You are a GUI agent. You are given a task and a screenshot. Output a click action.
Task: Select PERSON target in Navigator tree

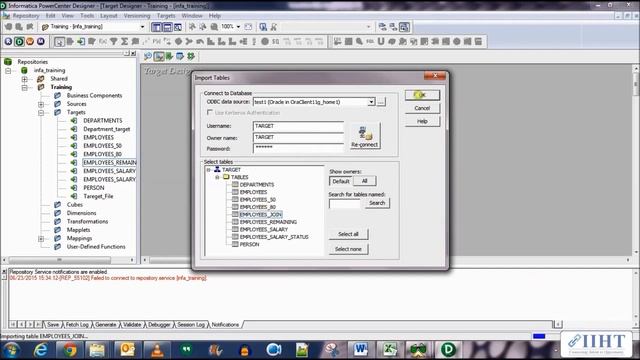coord(93,188)
